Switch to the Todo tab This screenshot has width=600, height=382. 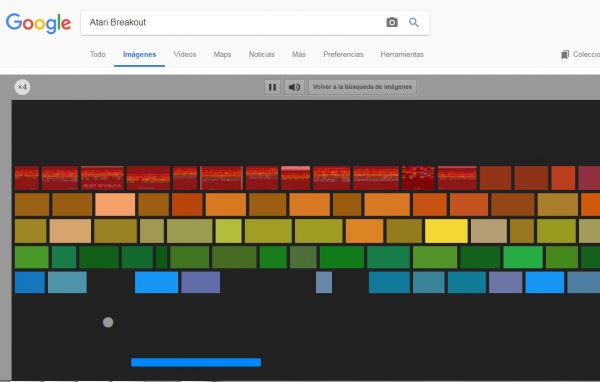pyautogui.click(x=98, y=54)
